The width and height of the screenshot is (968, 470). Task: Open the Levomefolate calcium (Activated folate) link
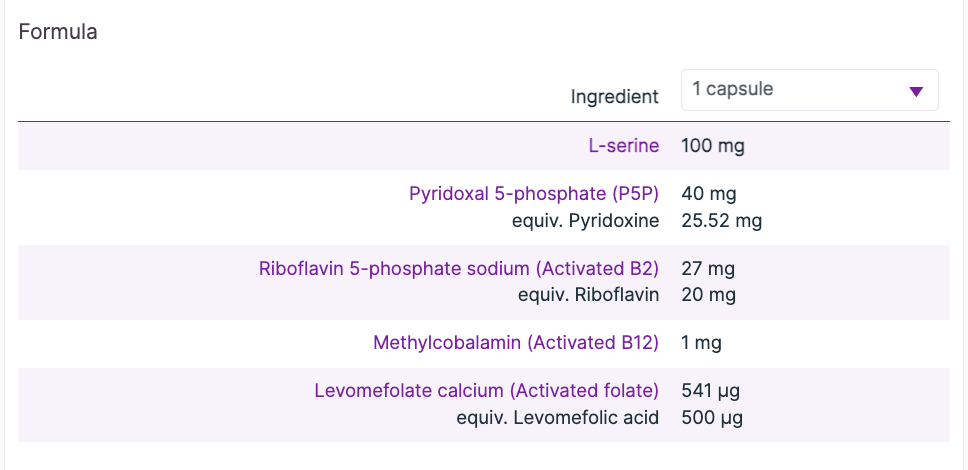point(487,391)
